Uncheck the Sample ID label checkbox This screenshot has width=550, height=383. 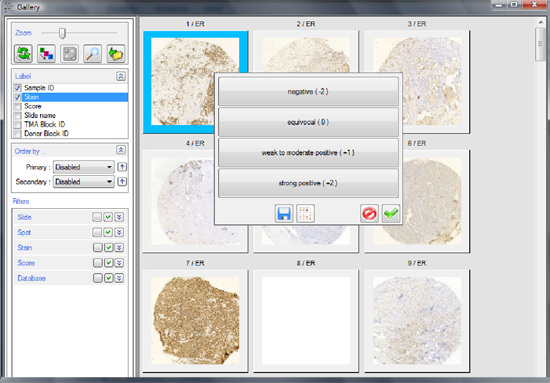pos(17,88)
